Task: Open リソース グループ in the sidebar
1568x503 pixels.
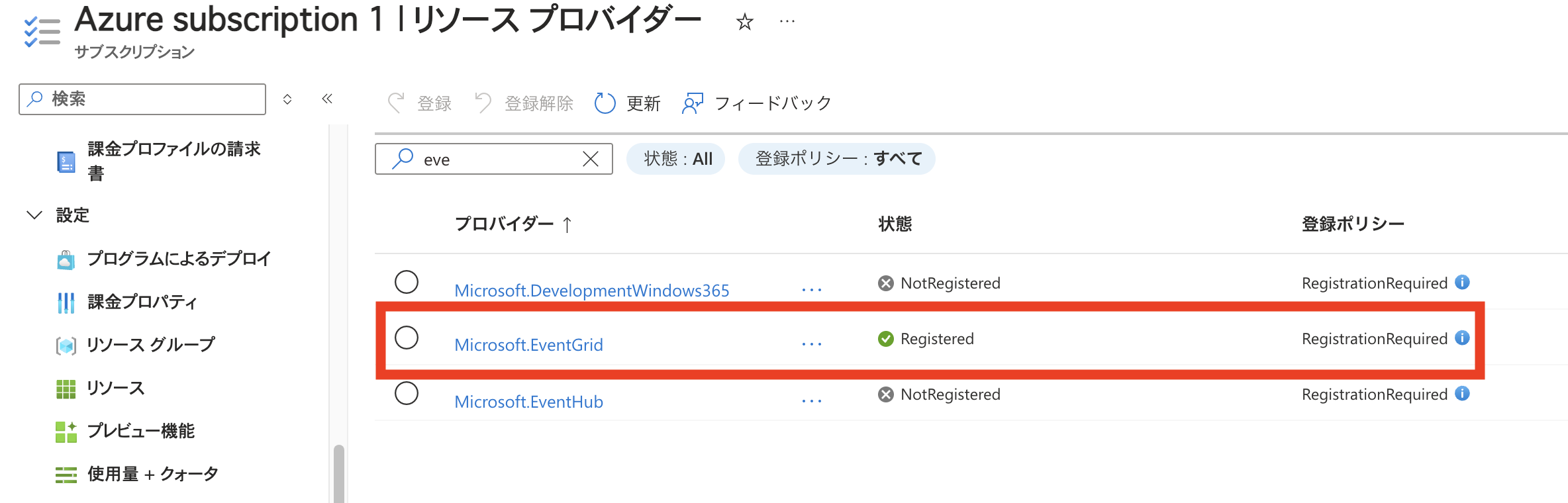Action: coord(151,345)
